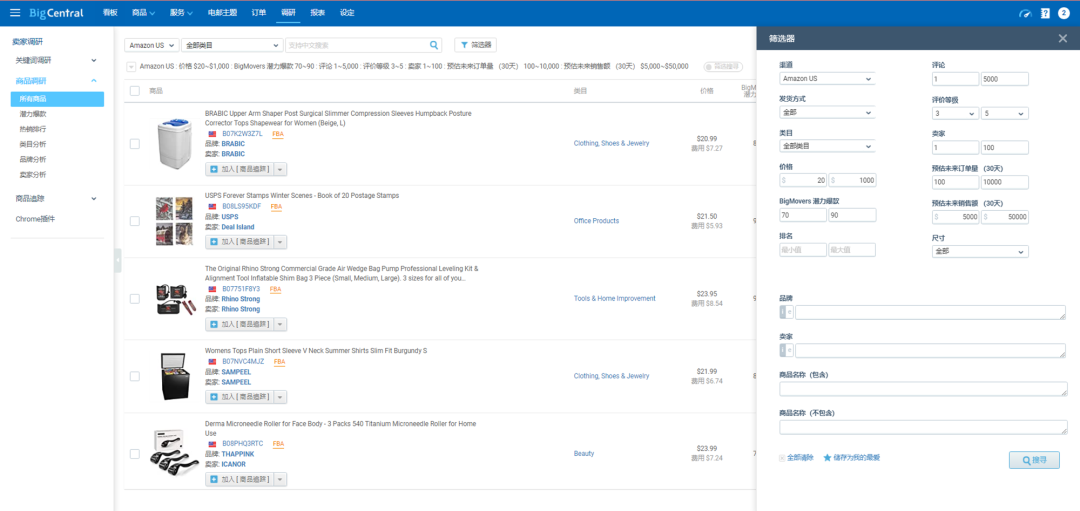Click the Derma Microneedle Roller thumbnail
The width and height of the screenshot is (1080, 511).
point(173,453)
